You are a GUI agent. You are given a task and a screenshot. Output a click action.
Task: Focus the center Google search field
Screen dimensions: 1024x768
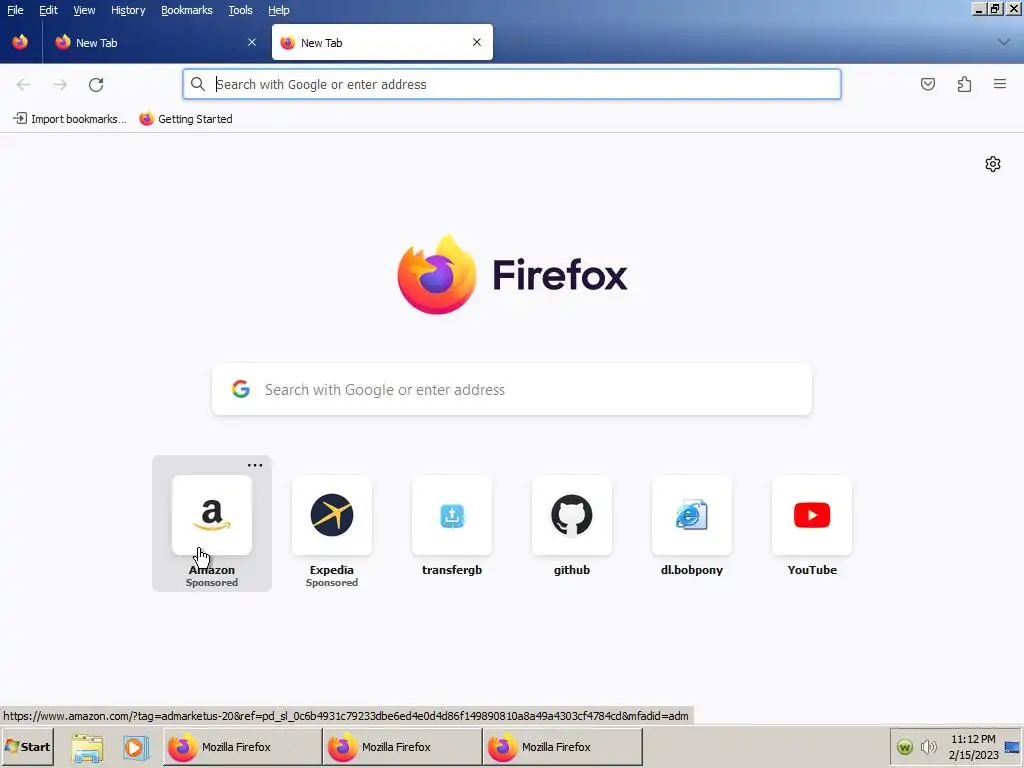(511, 389)
